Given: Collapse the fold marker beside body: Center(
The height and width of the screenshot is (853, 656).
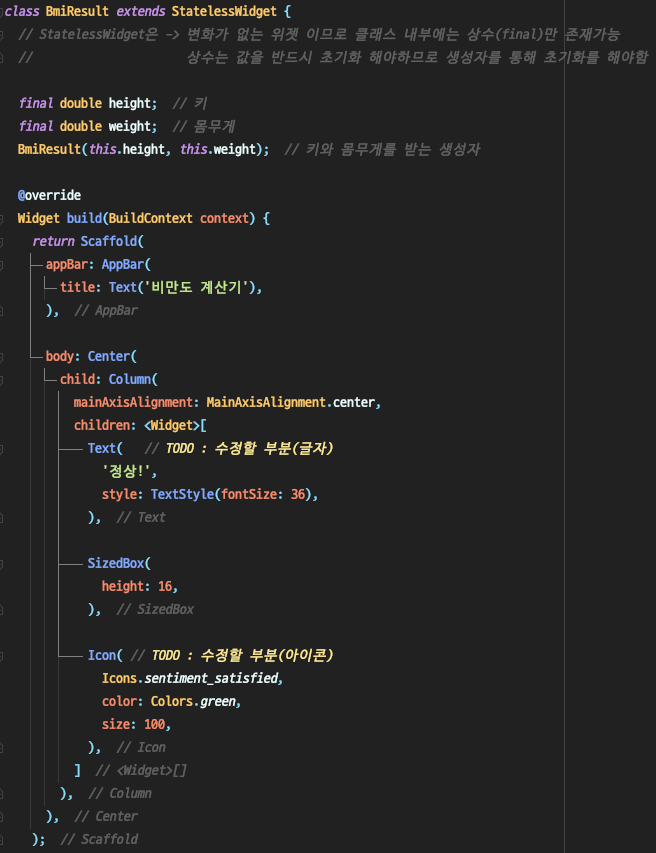Looking at the screenshot, I should point(2,357).
